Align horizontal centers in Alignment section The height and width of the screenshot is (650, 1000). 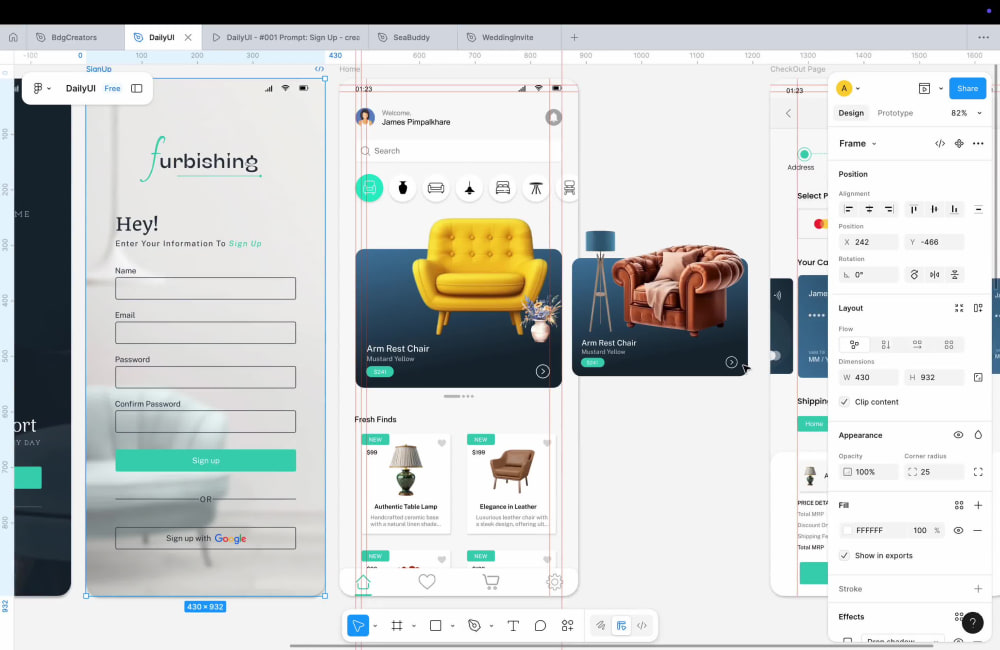tap(869, 209)
